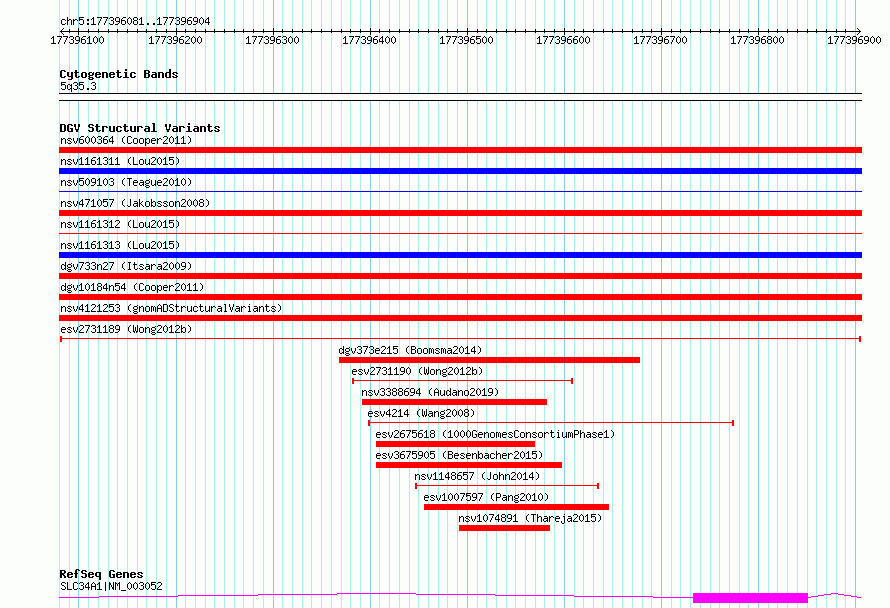Select the nsv1148657 thin line feature
The width and height of the screenshot is (890, 608).
pos(507,486)
